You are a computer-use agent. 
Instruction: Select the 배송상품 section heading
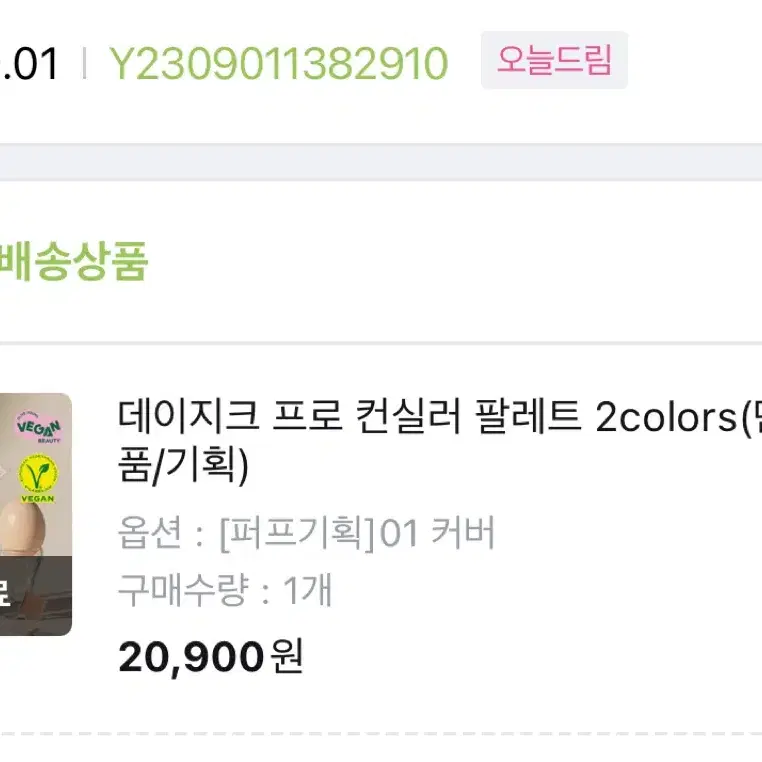tap(73, 261)
